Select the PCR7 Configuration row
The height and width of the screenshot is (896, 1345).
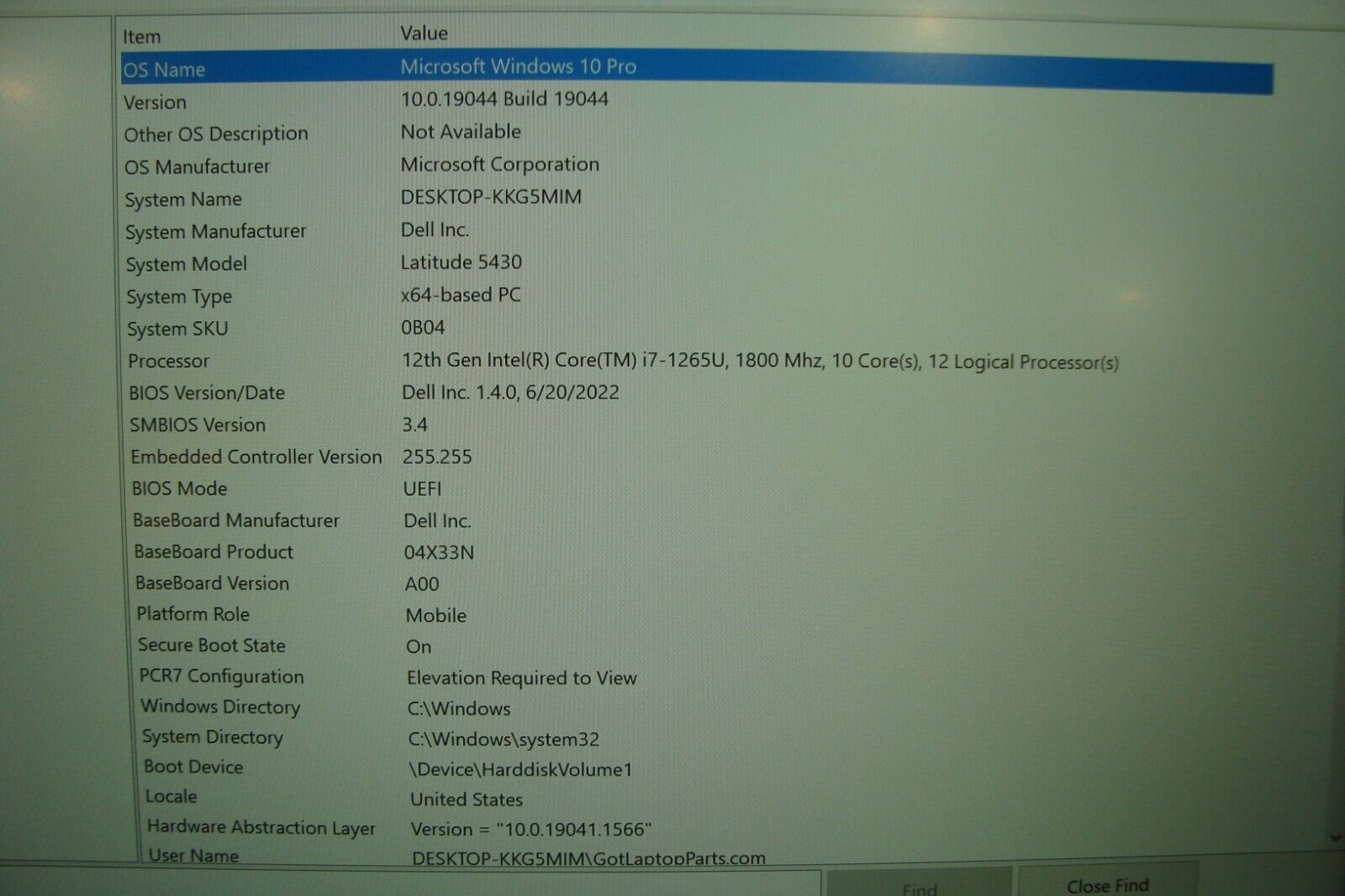[696, 677]
